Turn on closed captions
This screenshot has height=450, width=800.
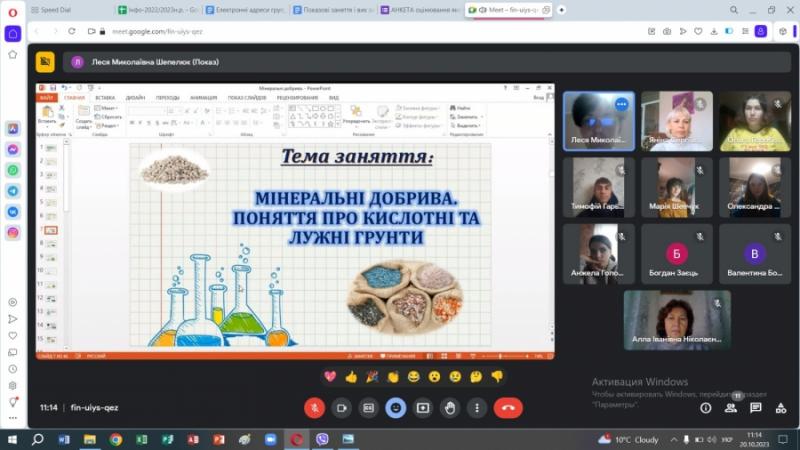pos(368,408)
